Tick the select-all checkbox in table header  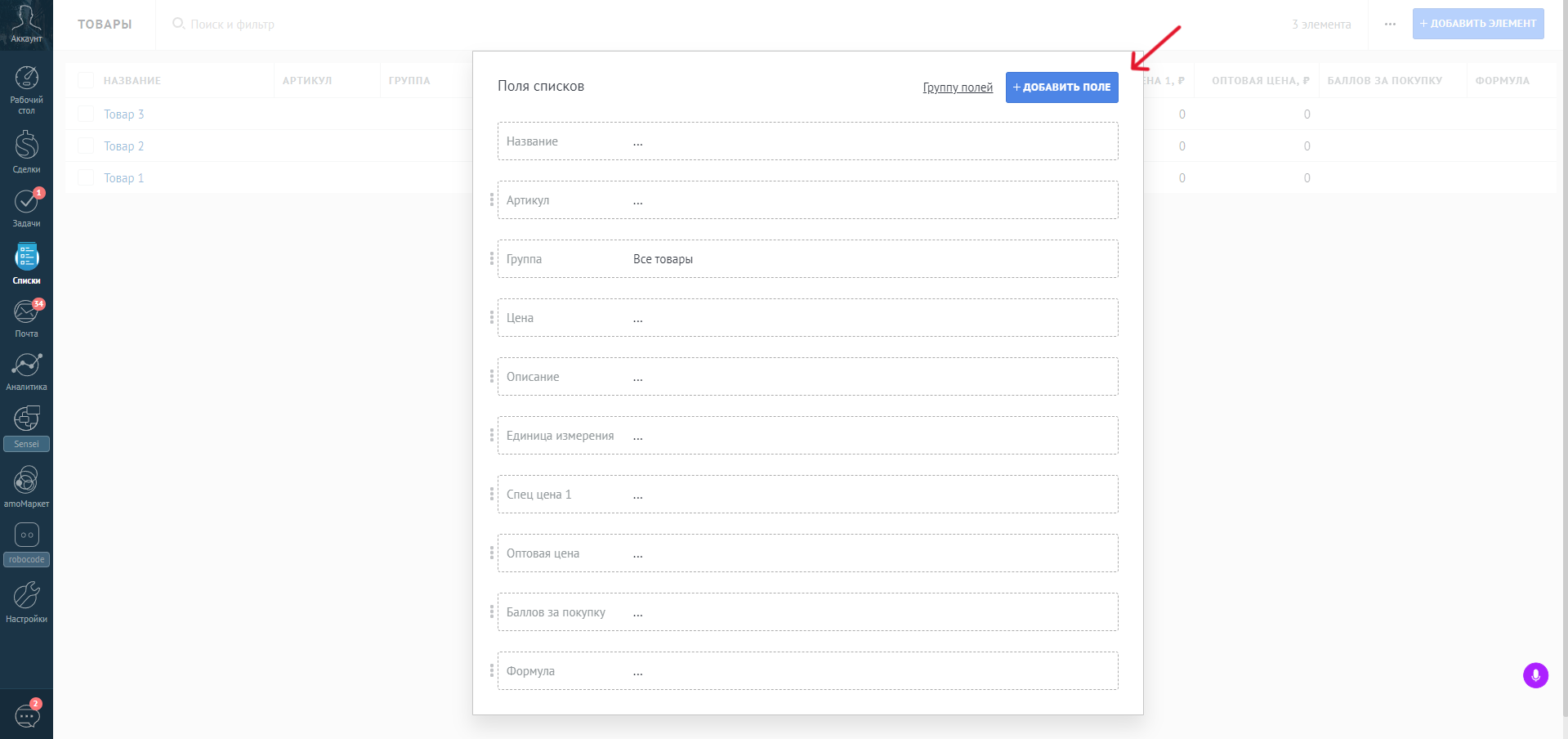pyautogui.click(x=85, y=80)
